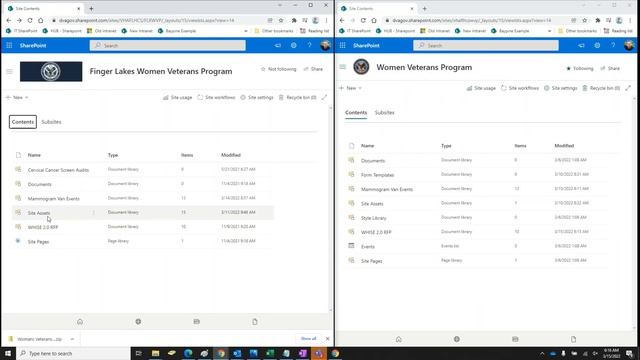640x360 pixels.
Task: Open Chrome menu in right browser
Action: (630, 20)
